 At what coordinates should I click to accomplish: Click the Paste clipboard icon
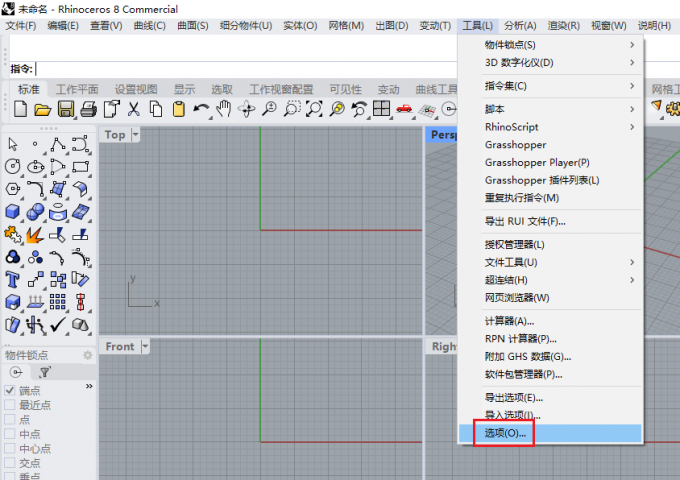pos(179,109)
